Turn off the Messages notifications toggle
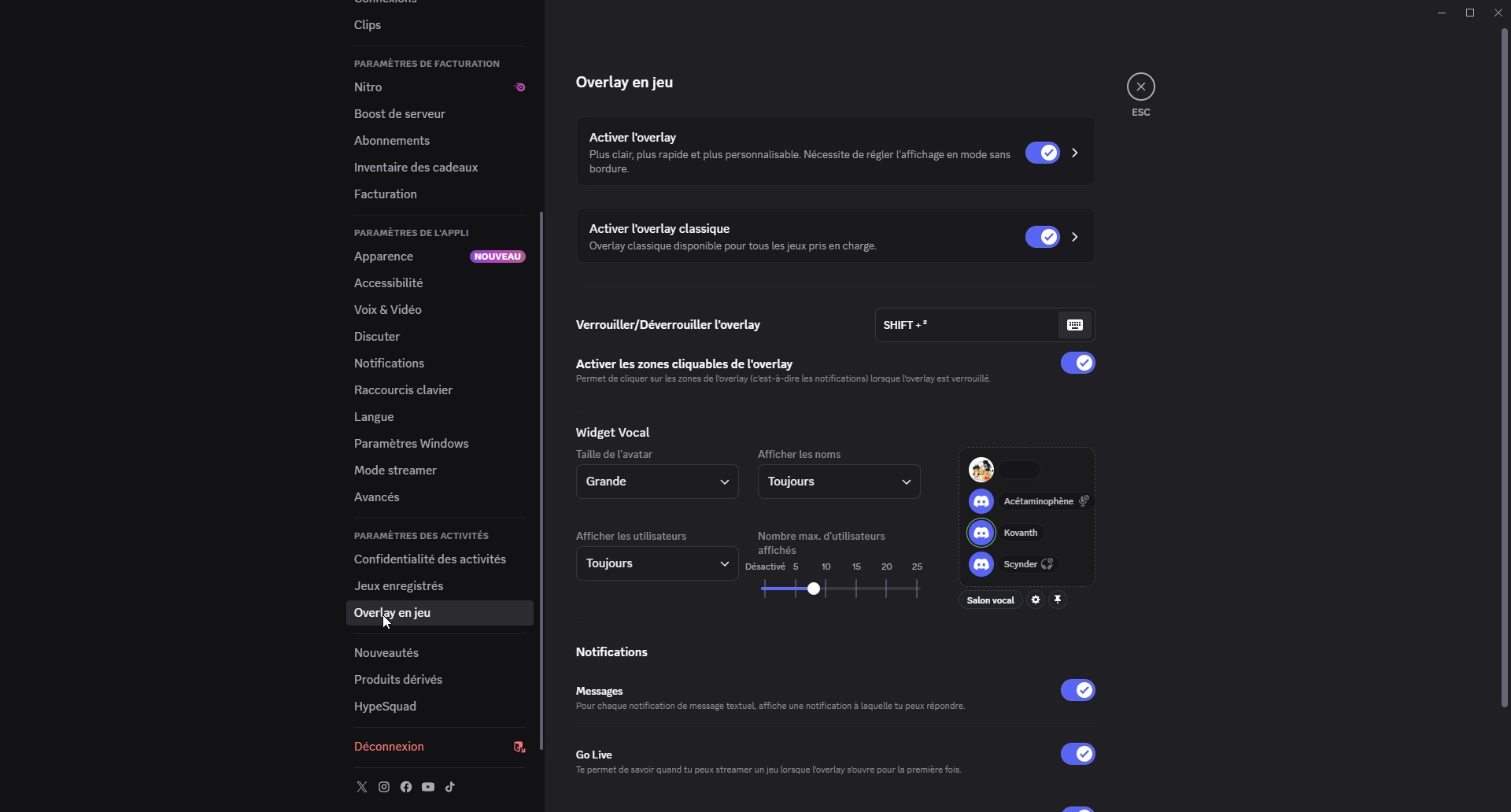 [x=1077, y=690]
